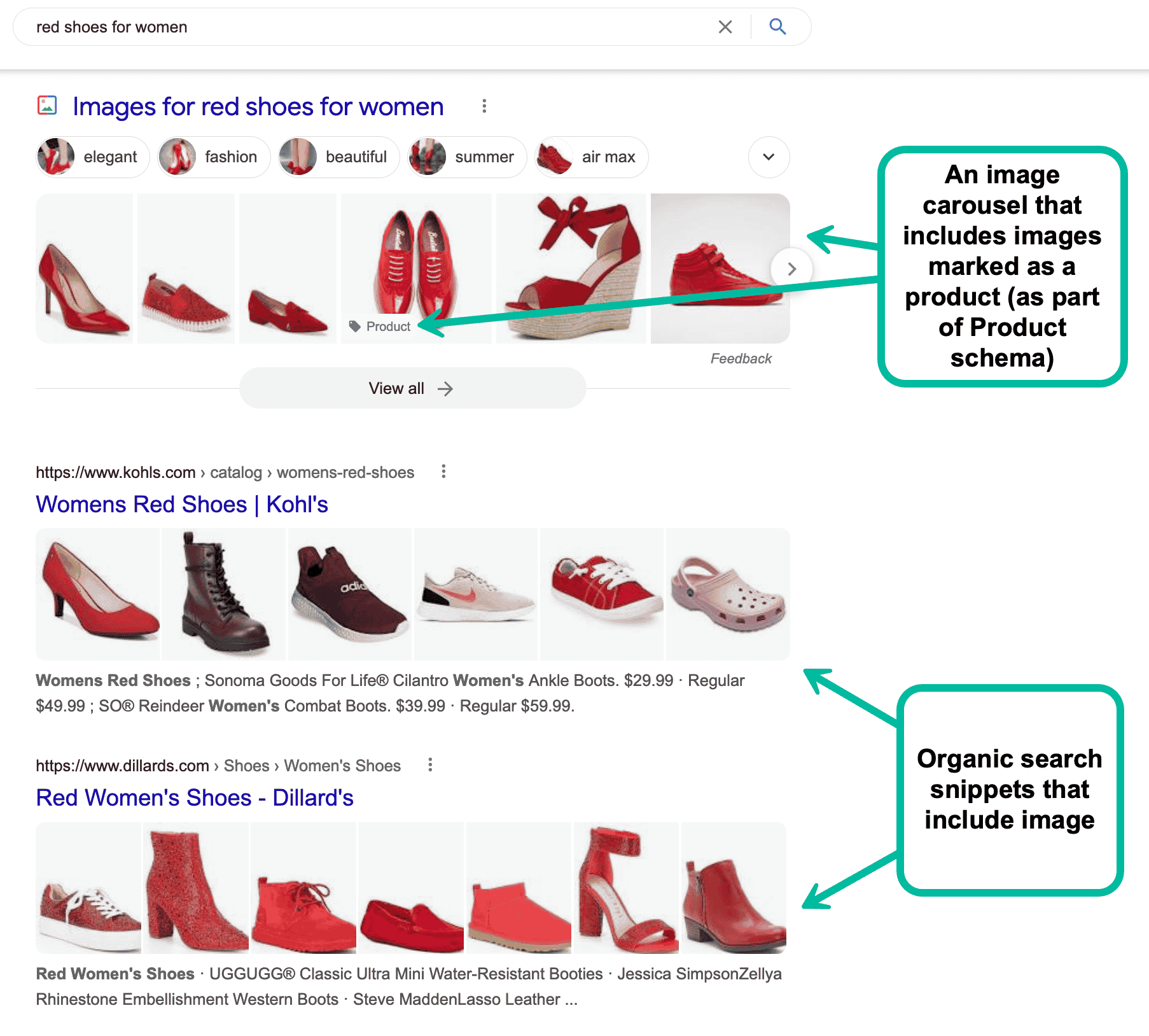Clear the search box with the X icon
This screenshot has height=1036, width=1149.
tap(725, 27)
